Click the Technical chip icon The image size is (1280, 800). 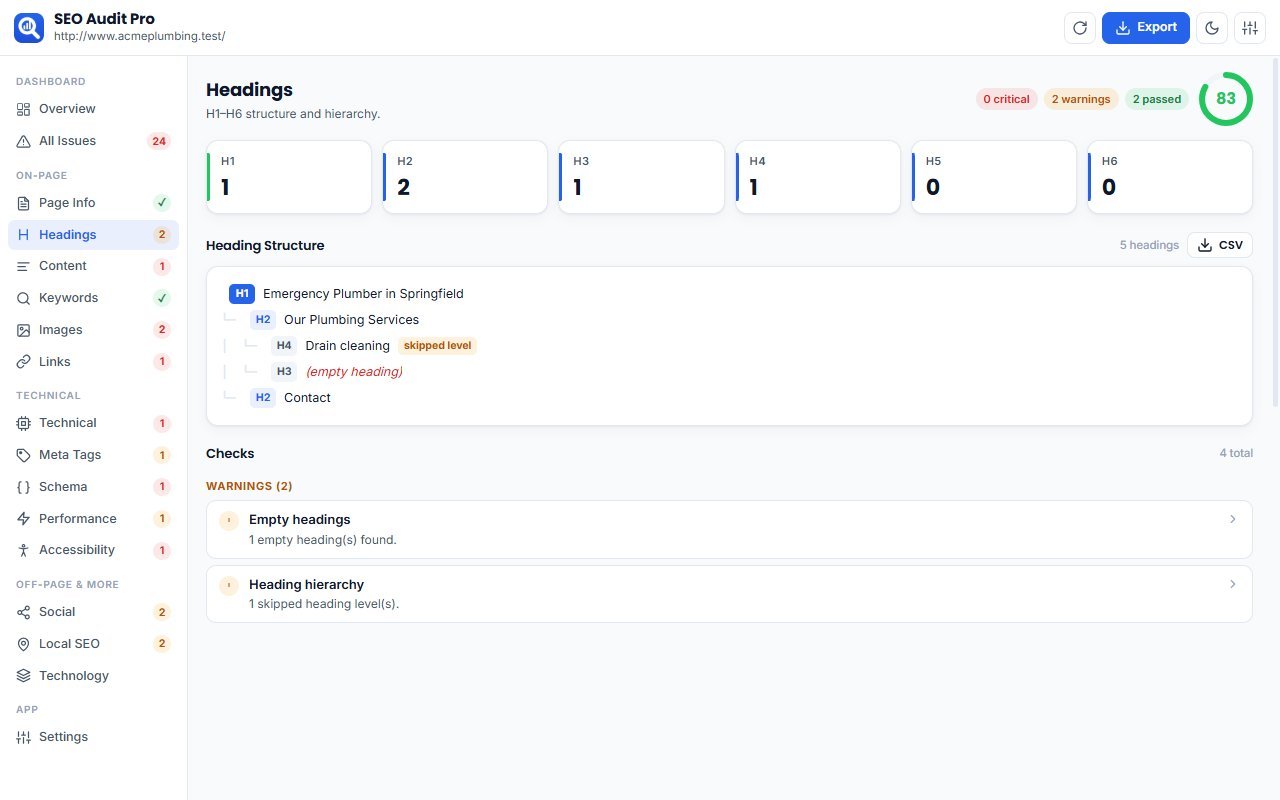pyautogui.click(x=23, y=423)
